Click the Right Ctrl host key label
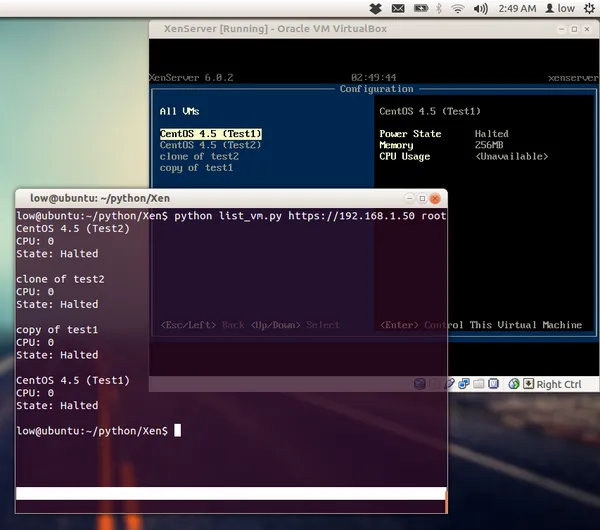Screen dimensions: 600x530 click(559, 384)
